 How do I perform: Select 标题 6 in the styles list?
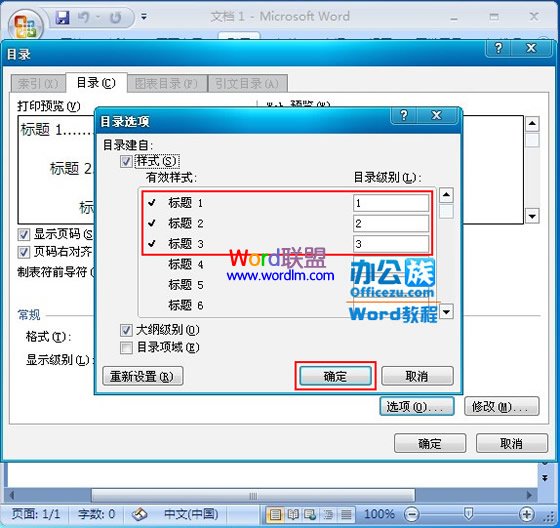pyautogui.click(x=186, y=305)
